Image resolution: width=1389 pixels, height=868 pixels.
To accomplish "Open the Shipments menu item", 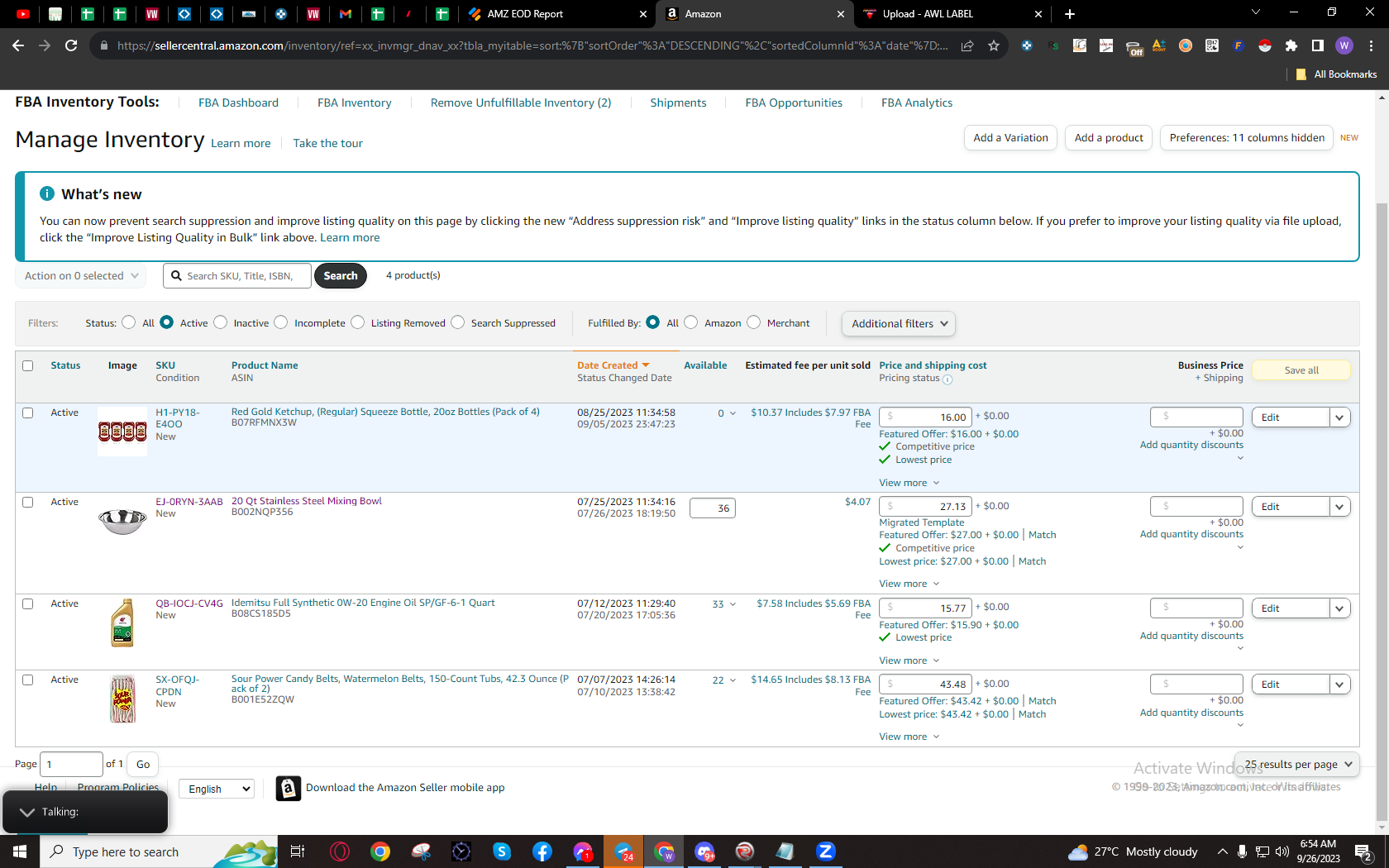I will (678, 103).
